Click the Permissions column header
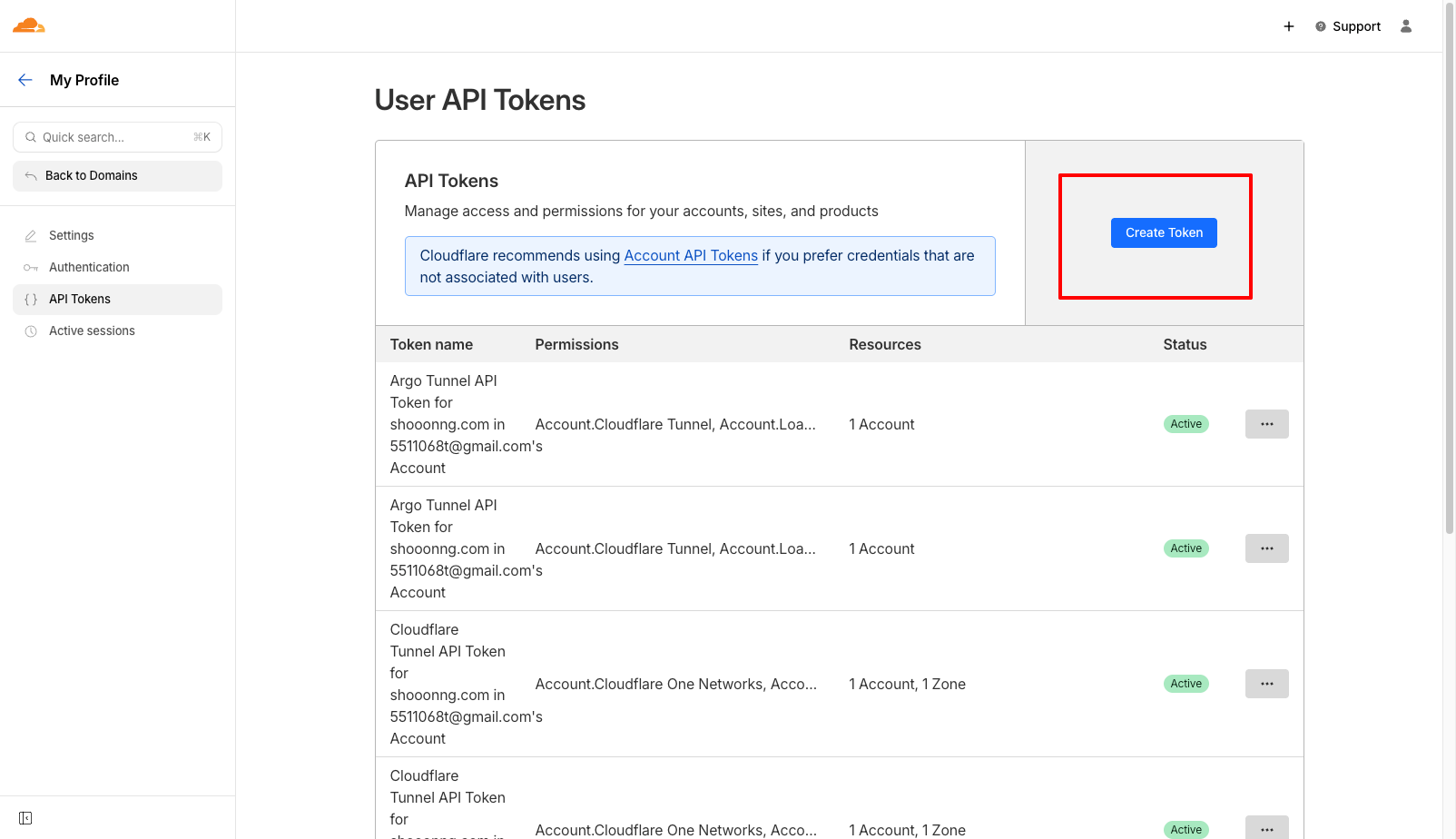Screen dimensions: 1456x839 pyautogui.click(x=576, y=344)
